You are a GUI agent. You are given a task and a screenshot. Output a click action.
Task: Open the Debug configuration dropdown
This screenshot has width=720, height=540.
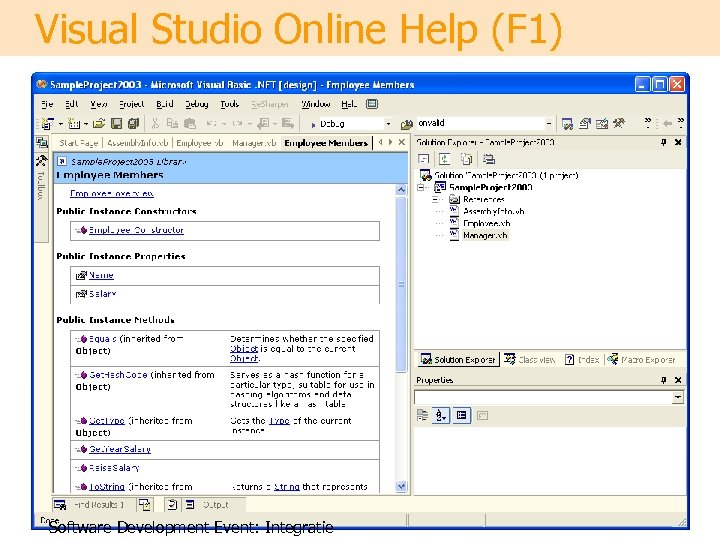(388, 124)
